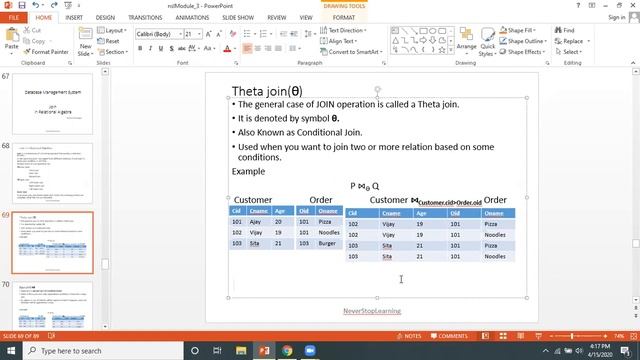Switch to the INSERT tab
Image resolution: width=640 pixels, height=360 pixels.
point(74,18)
